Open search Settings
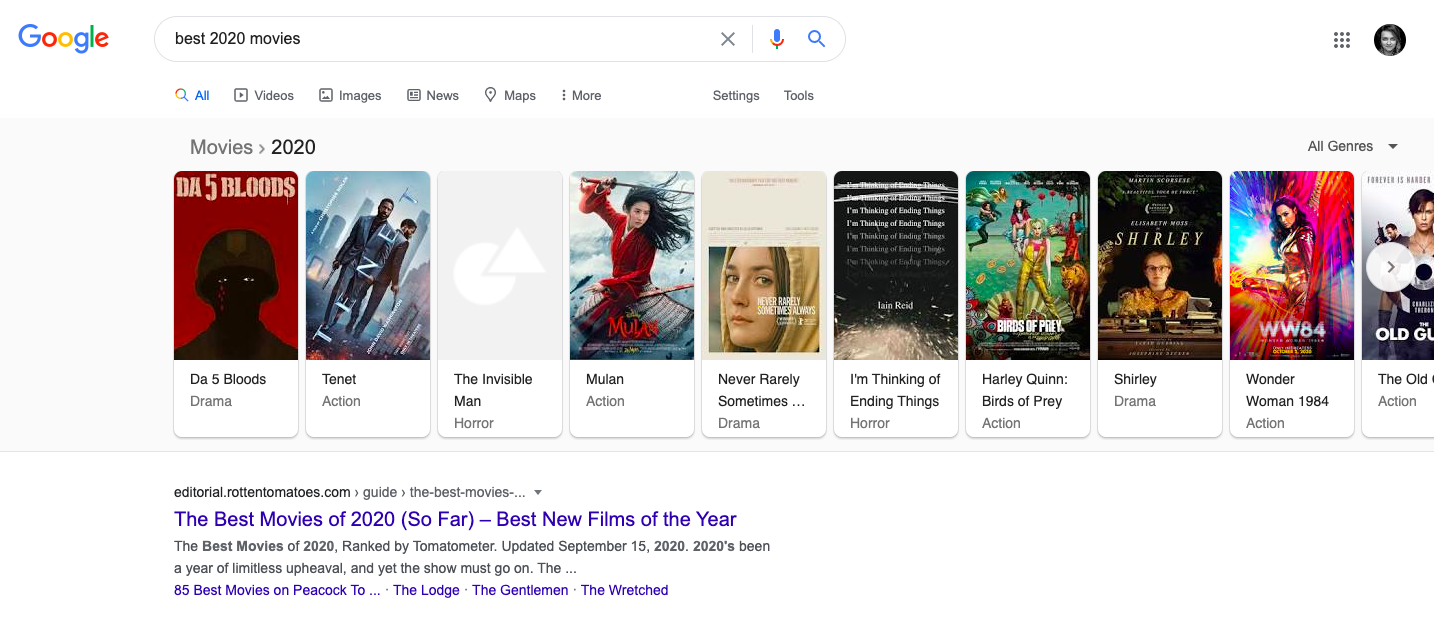 [x=736, y=95]
